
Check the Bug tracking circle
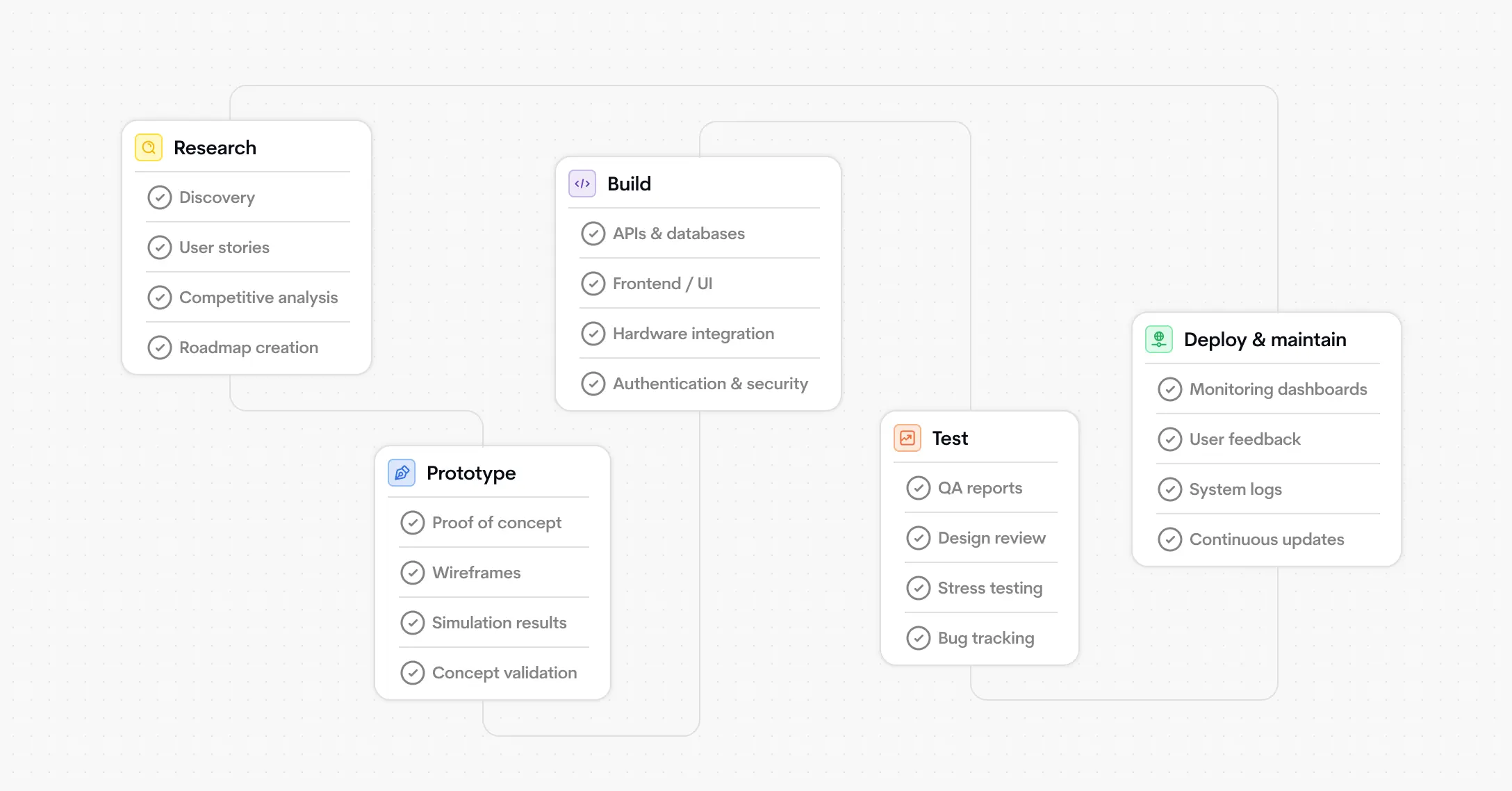click(x=919, y=638)
